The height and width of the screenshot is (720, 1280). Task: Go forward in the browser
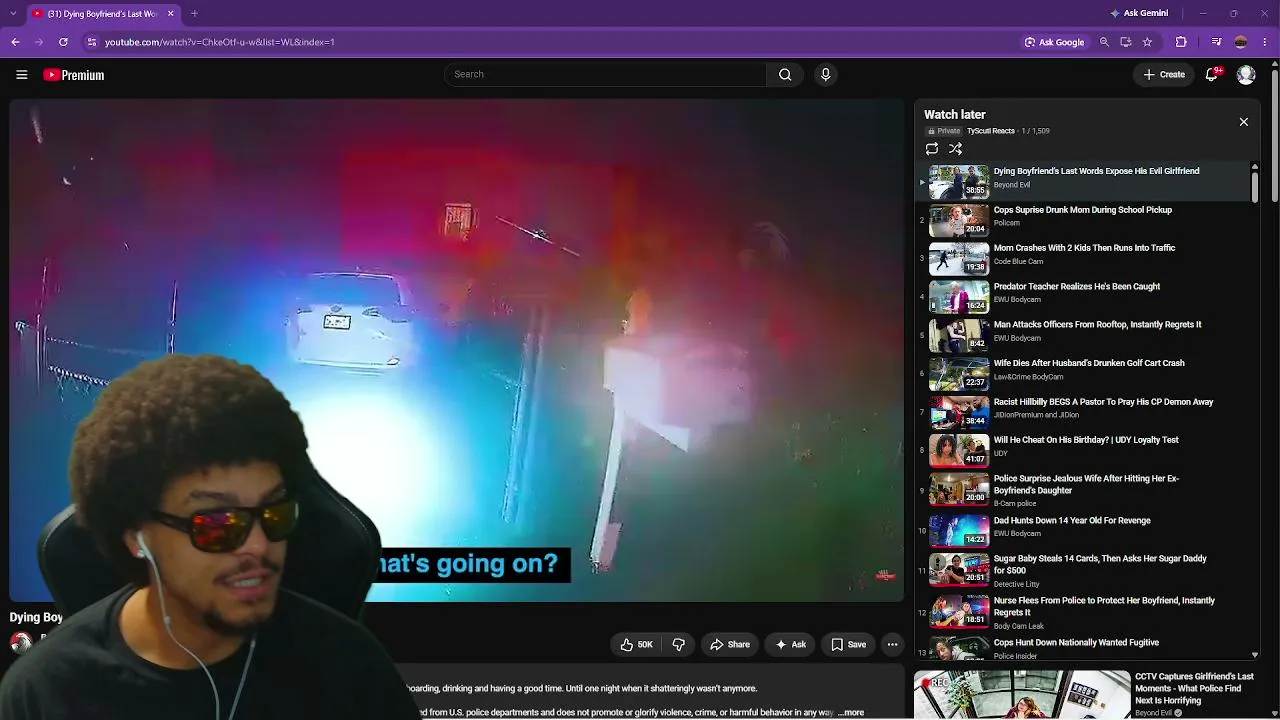pos(39,42)
